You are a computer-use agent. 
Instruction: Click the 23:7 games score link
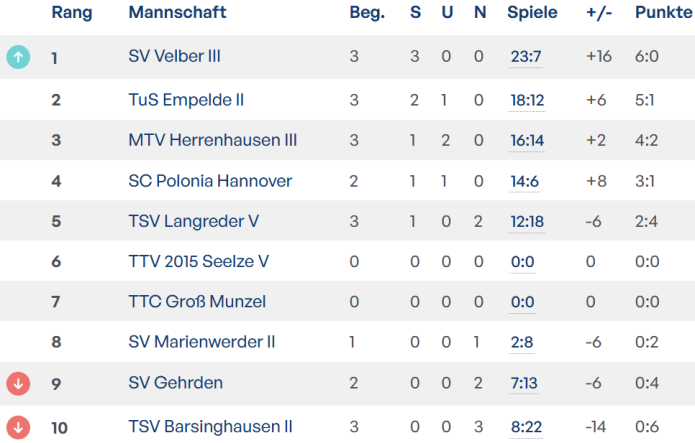pyautogui.click(x=526, y=57)
